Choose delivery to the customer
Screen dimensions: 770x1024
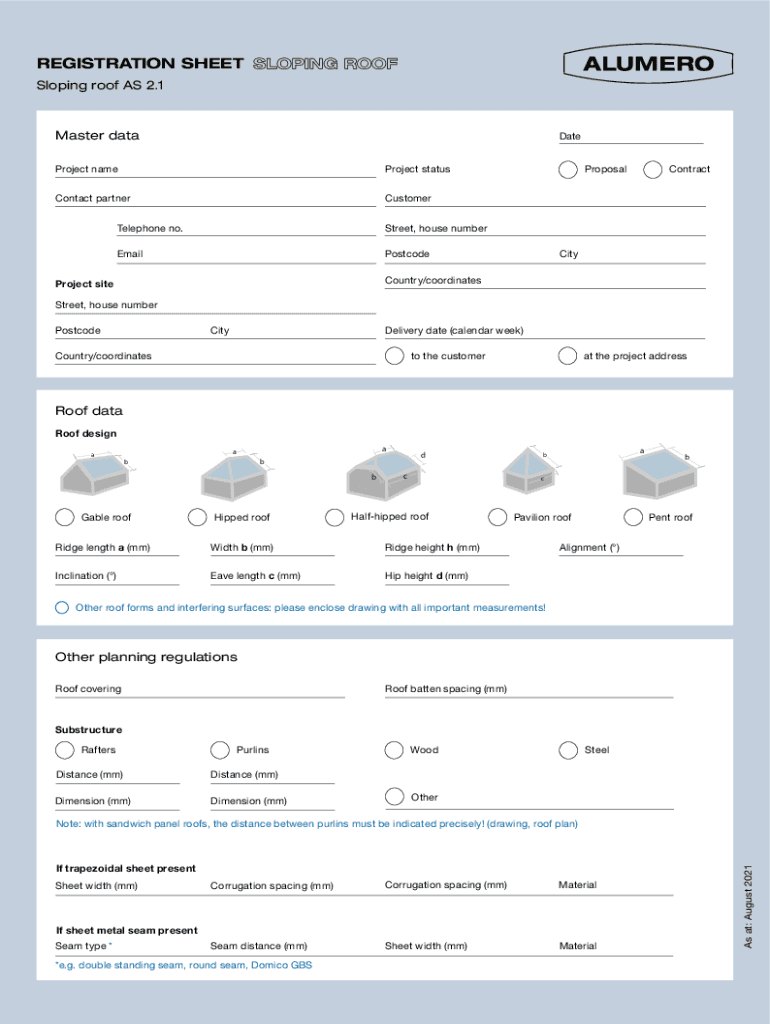[x=395, y=356]
